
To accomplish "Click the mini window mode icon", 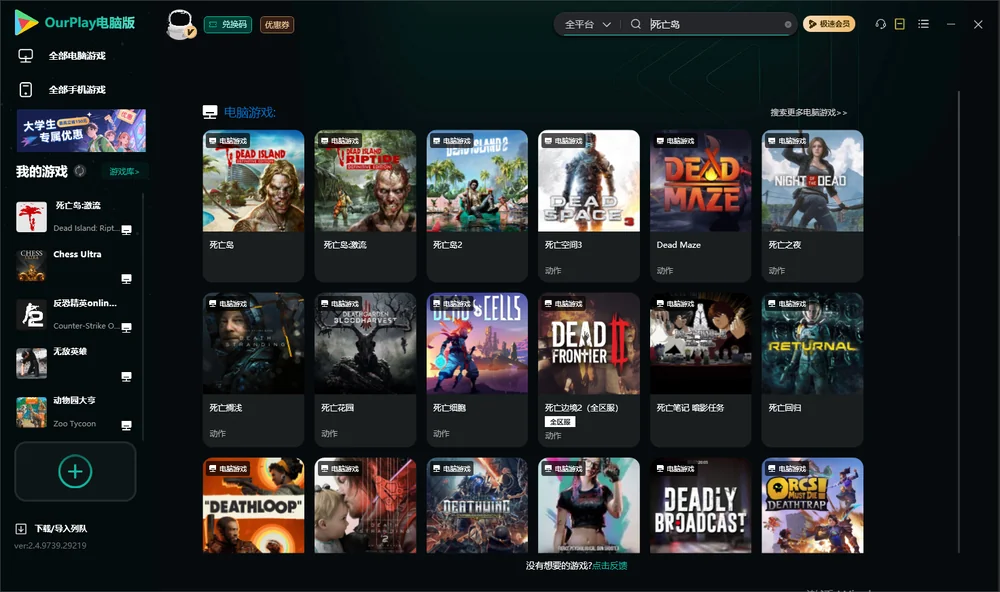I will pyautogui.click(x=900, y=24).
